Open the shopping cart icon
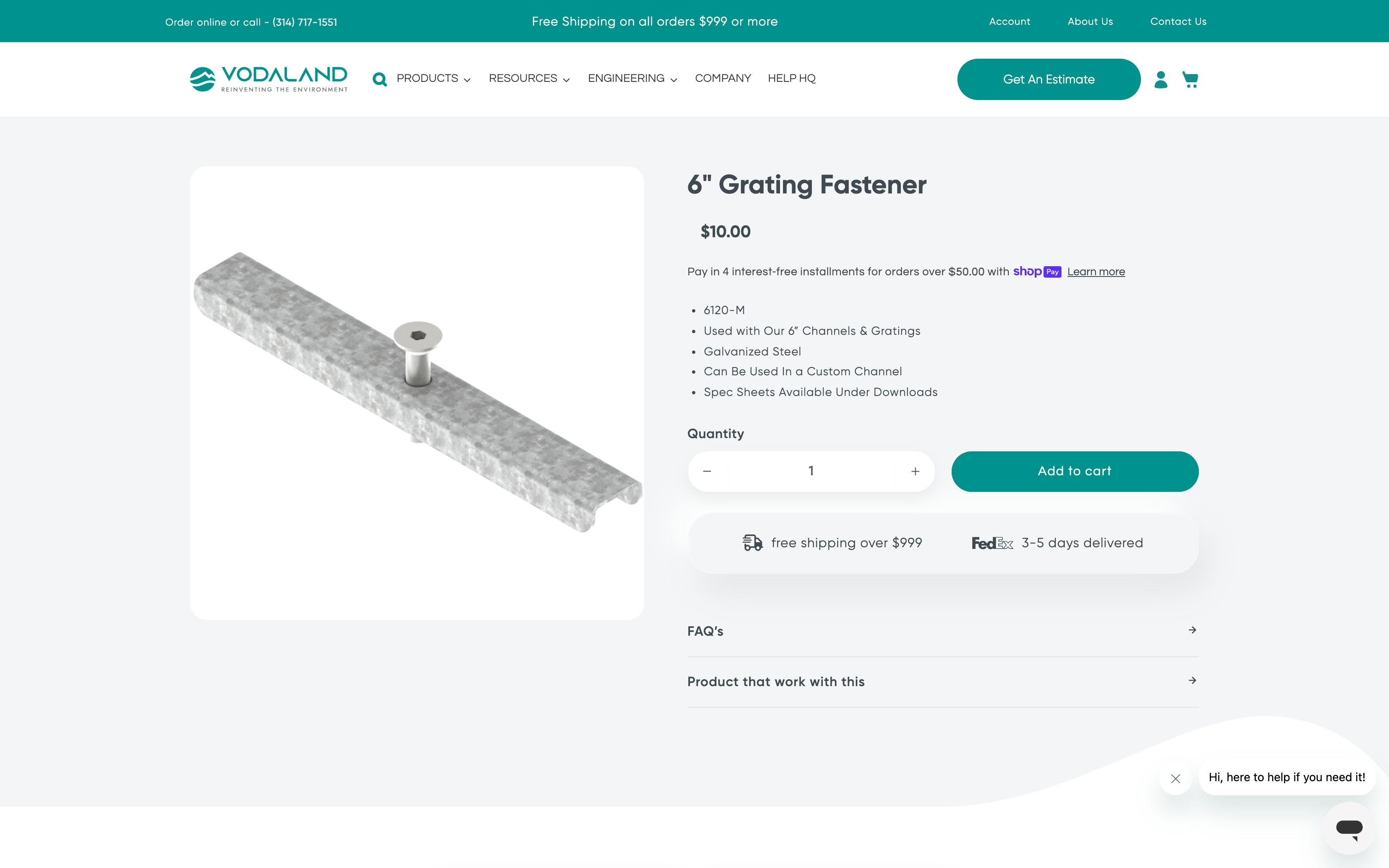 click(1191, 79)
